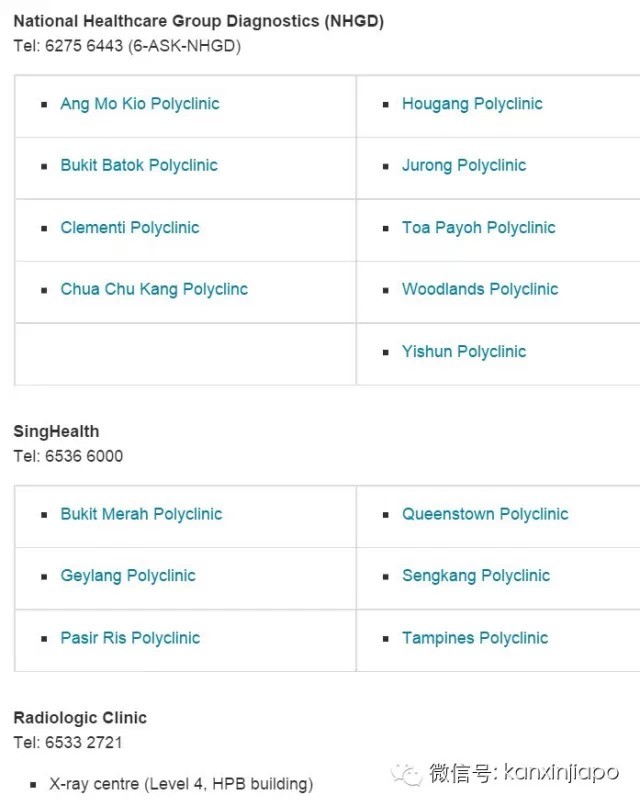This screenshot has width=640, height=806.
Task: Open the Jurong Polyclinic link
Action: coord(463,166)
